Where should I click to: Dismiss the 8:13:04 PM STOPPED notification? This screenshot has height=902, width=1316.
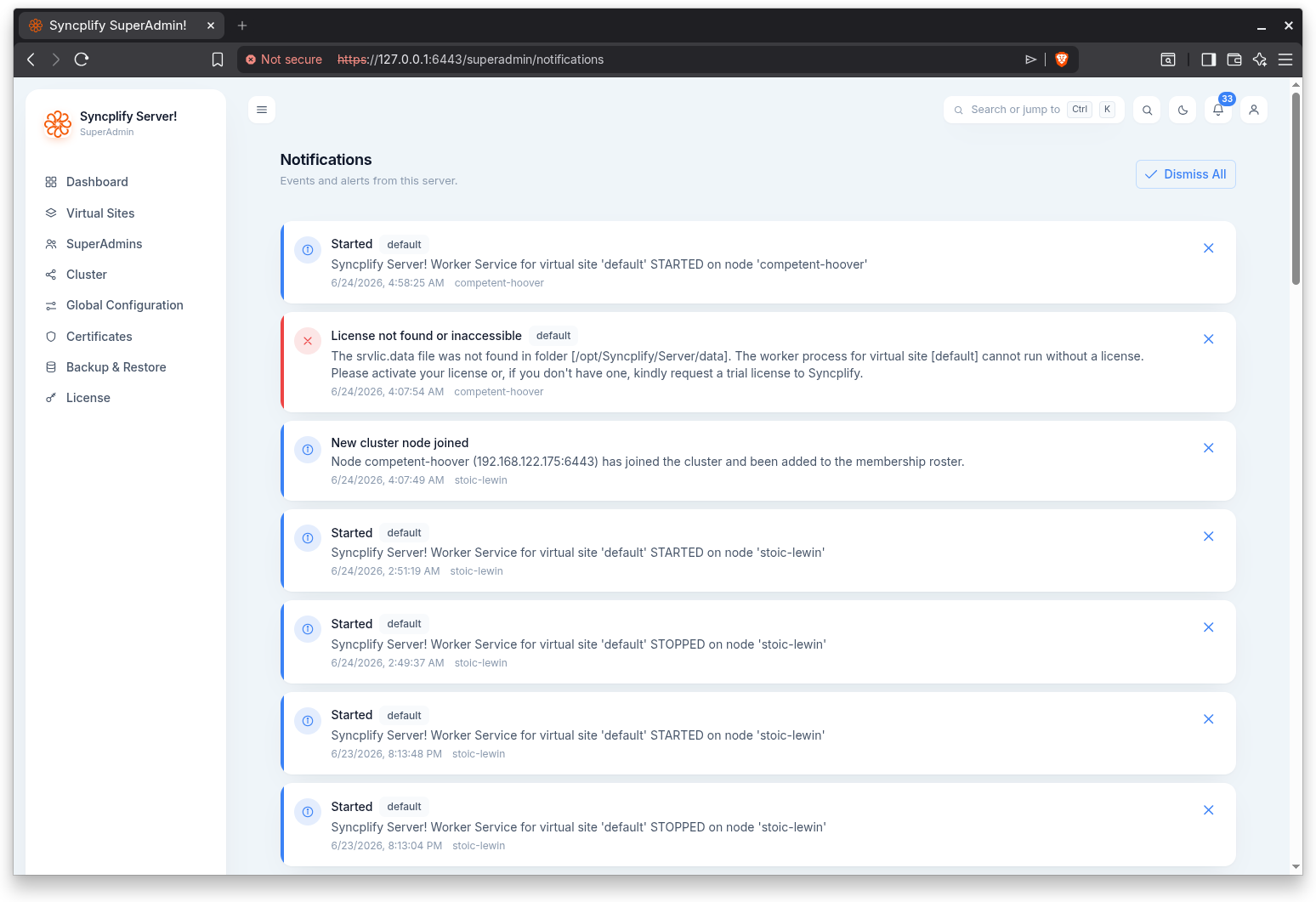click(1208, 810)
